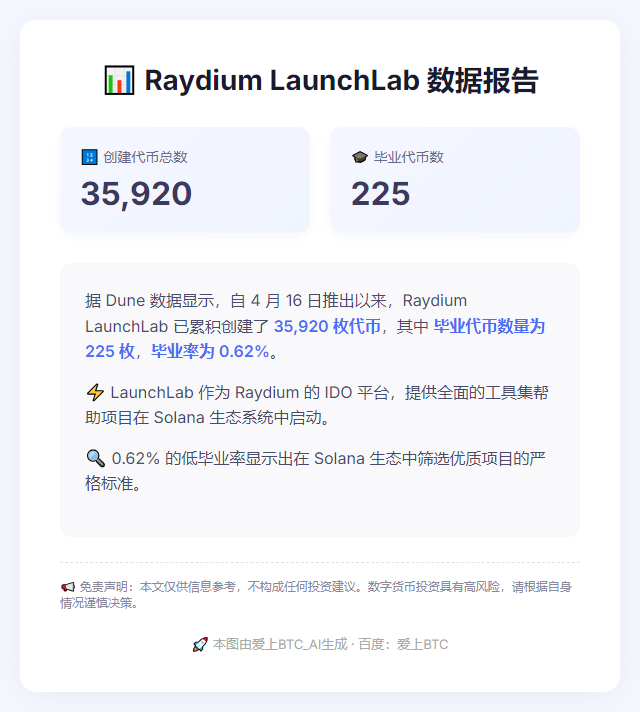Click the highlighted 毕业率为 0.62% text

(210, 351)
